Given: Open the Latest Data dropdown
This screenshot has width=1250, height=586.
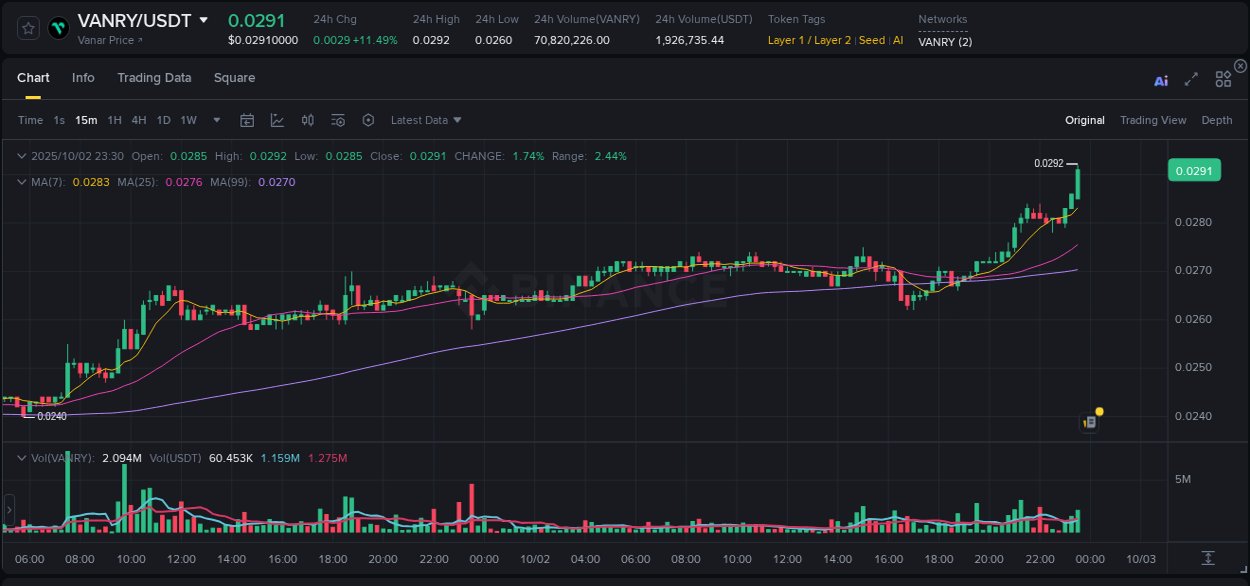Looking at the screenshot, I should coord(426,120).
